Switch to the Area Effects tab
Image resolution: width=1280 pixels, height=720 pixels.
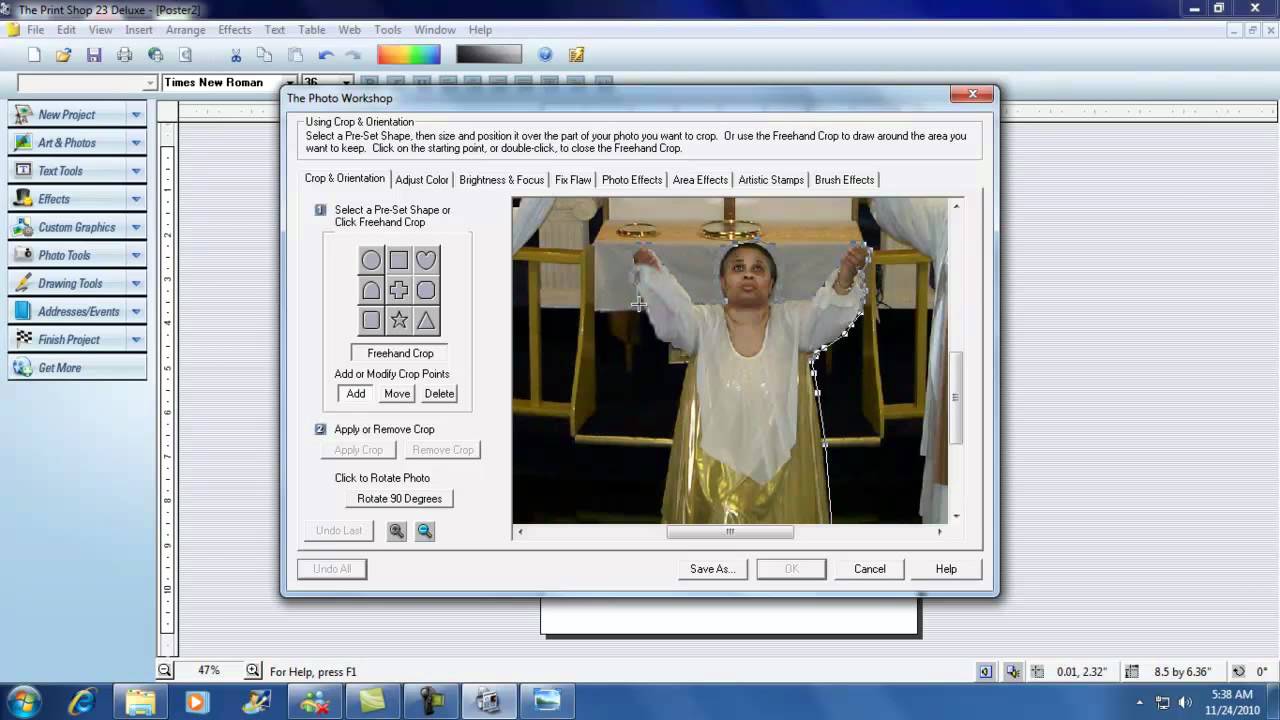[x=700, y=180]
